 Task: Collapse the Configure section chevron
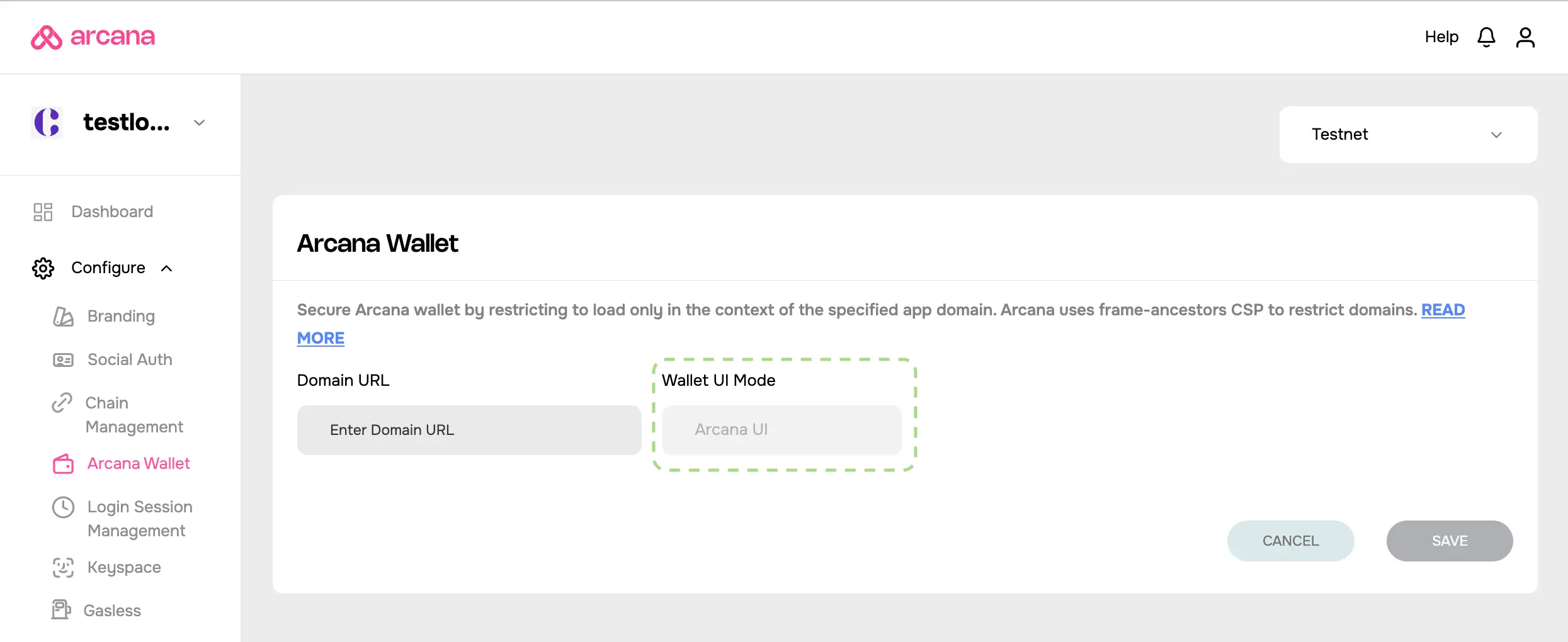coord(166,268)
